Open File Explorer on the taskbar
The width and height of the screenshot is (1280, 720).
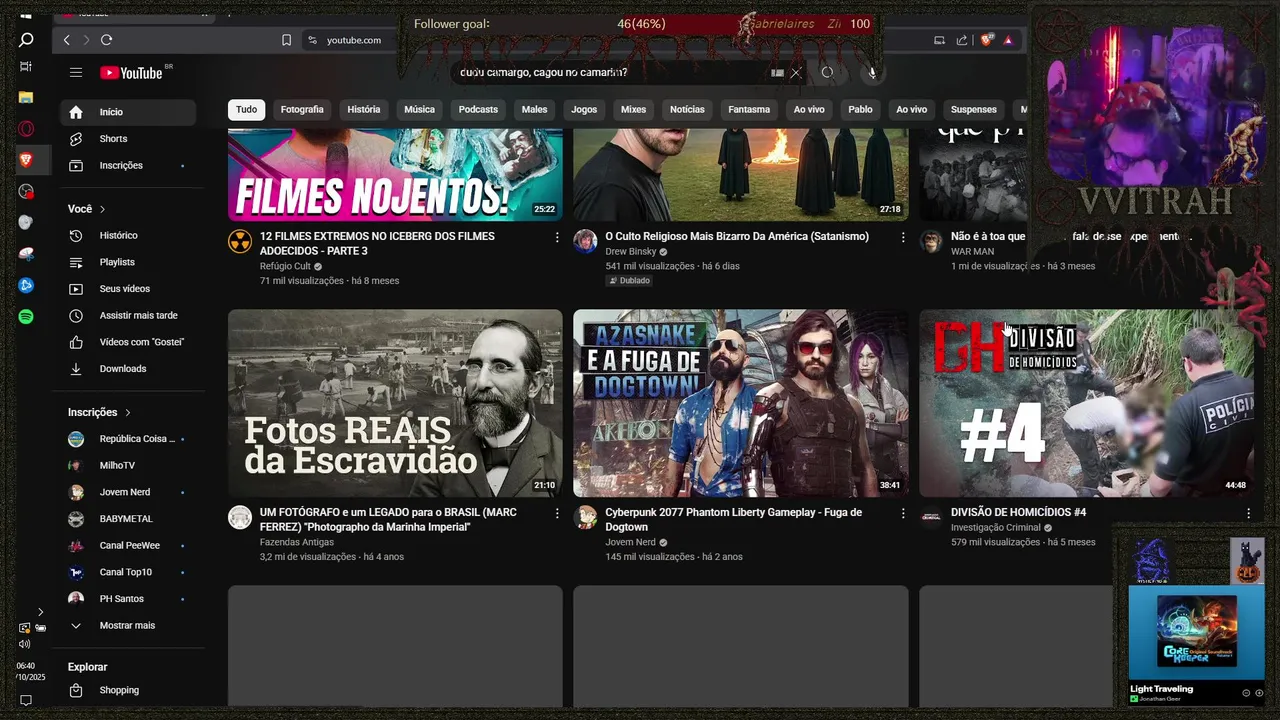point(26,97)
